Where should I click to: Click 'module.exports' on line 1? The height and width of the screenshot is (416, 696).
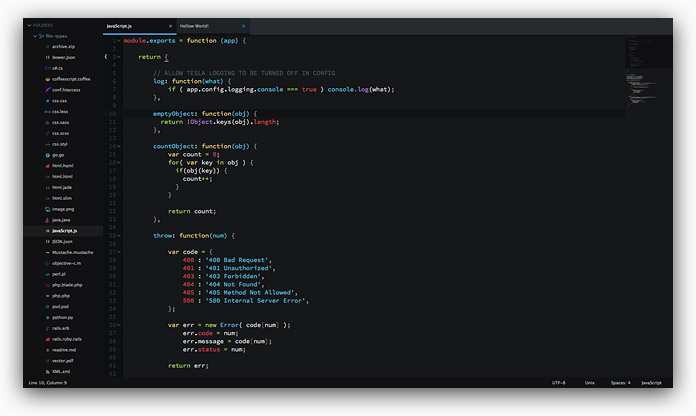[149, 41]
